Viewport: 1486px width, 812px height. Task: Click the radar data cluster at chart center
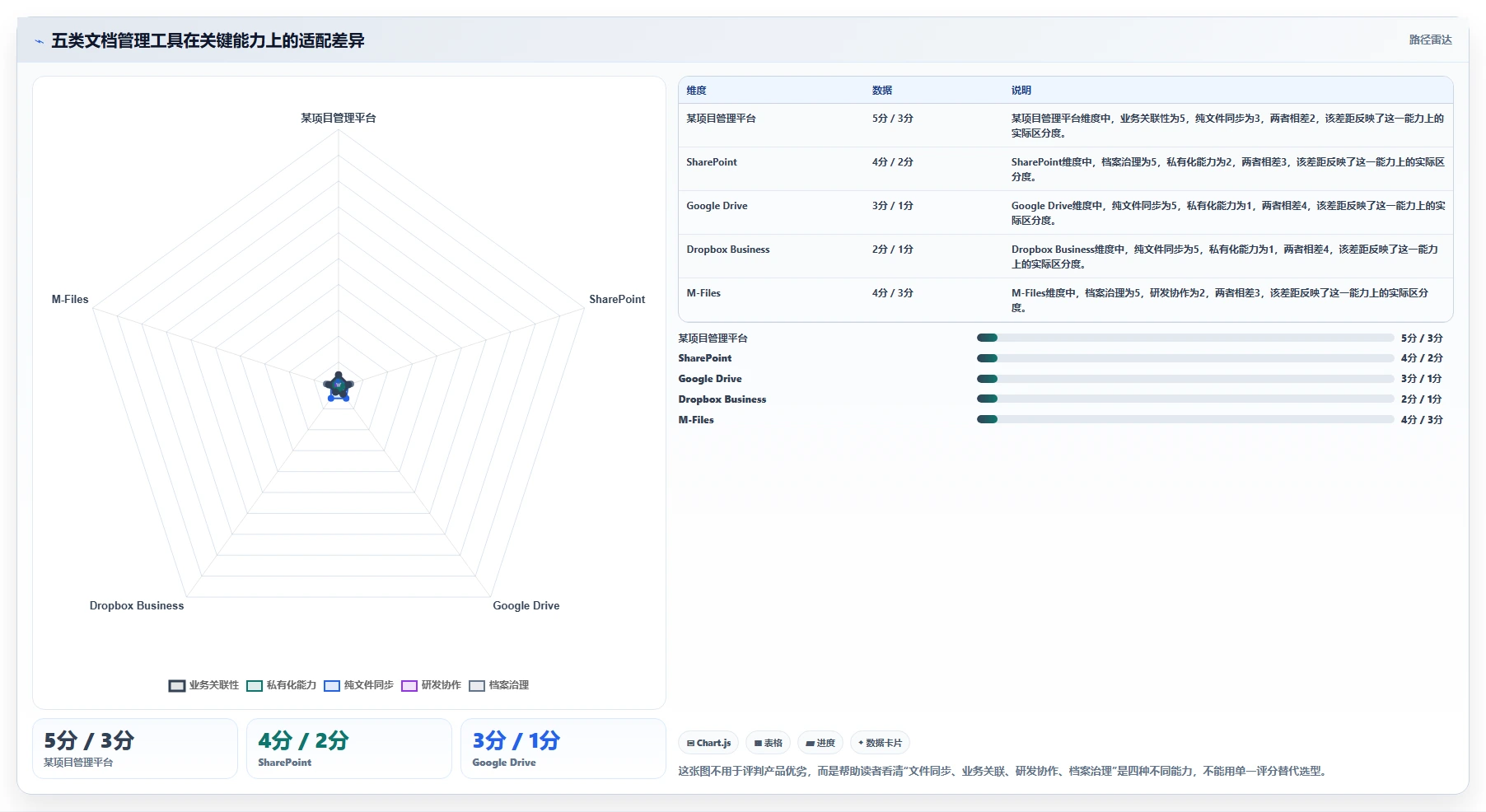point(339,386)
